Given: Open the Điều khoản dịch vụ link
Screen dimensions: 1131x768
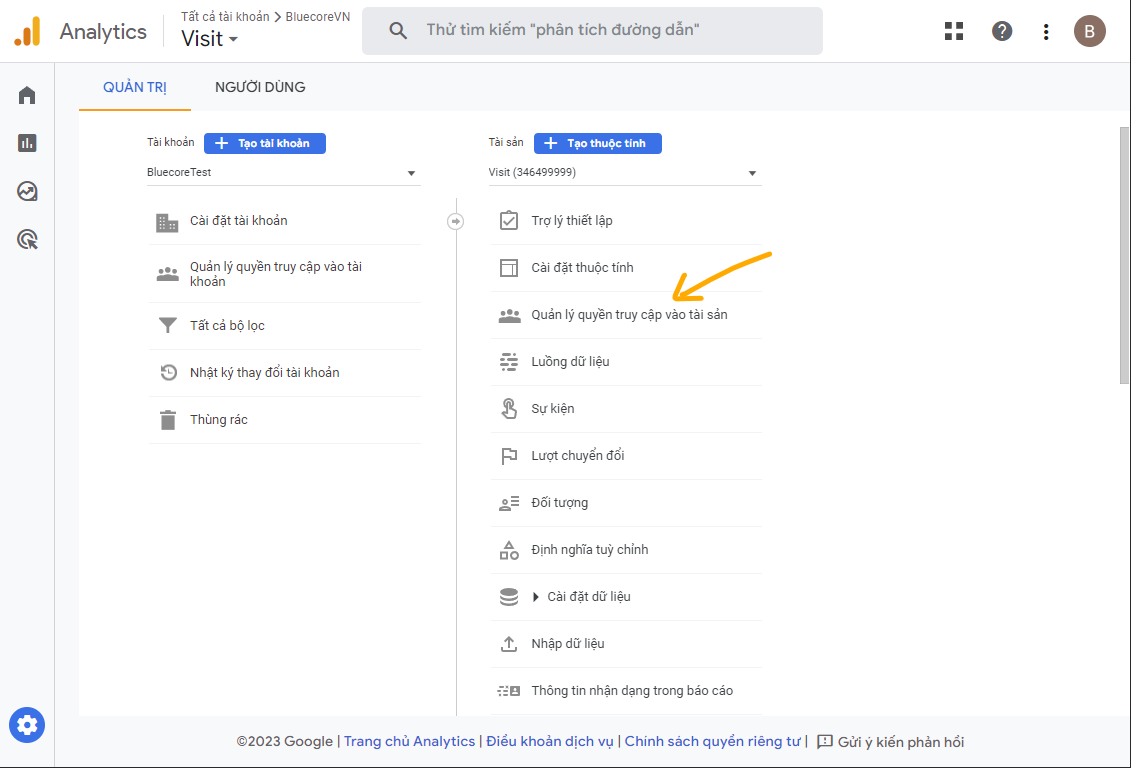Looking at the screenshot, I should (x=551, y=742).
